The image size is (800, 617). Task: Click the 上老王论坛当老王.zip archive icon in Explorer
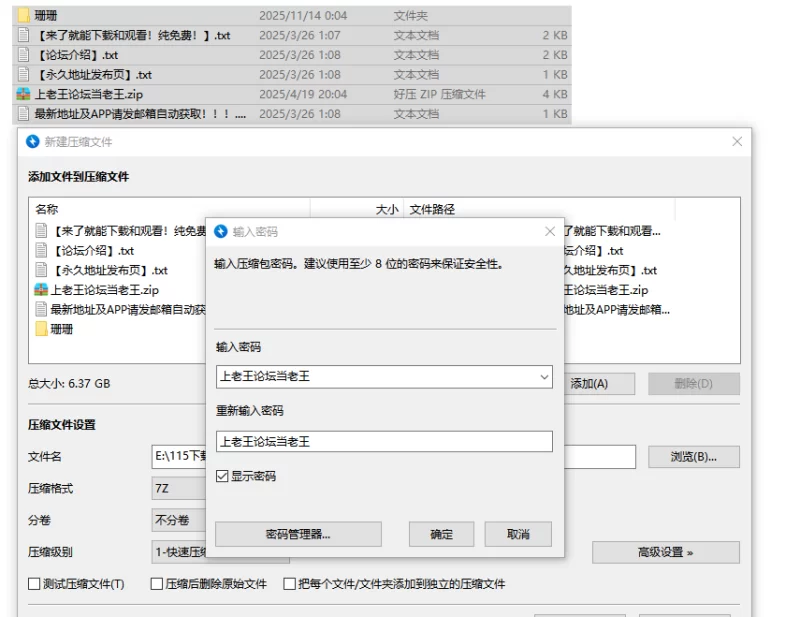24,94
